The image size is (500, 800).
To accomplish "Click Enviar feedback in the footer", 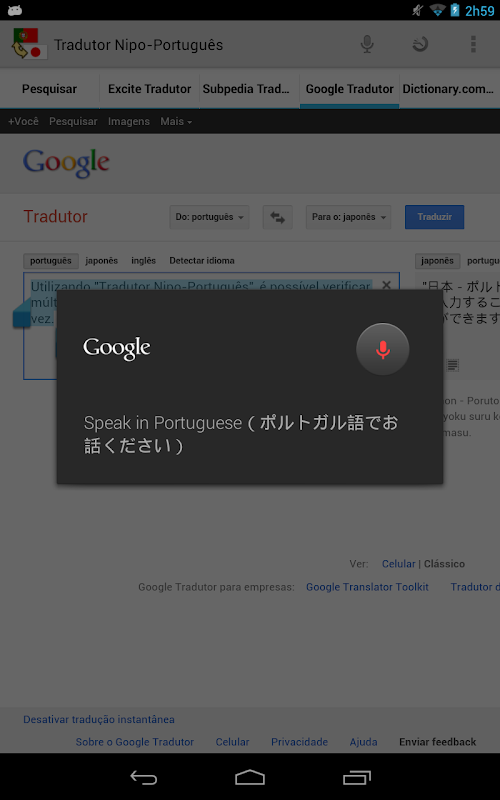I will pos(438,742).
